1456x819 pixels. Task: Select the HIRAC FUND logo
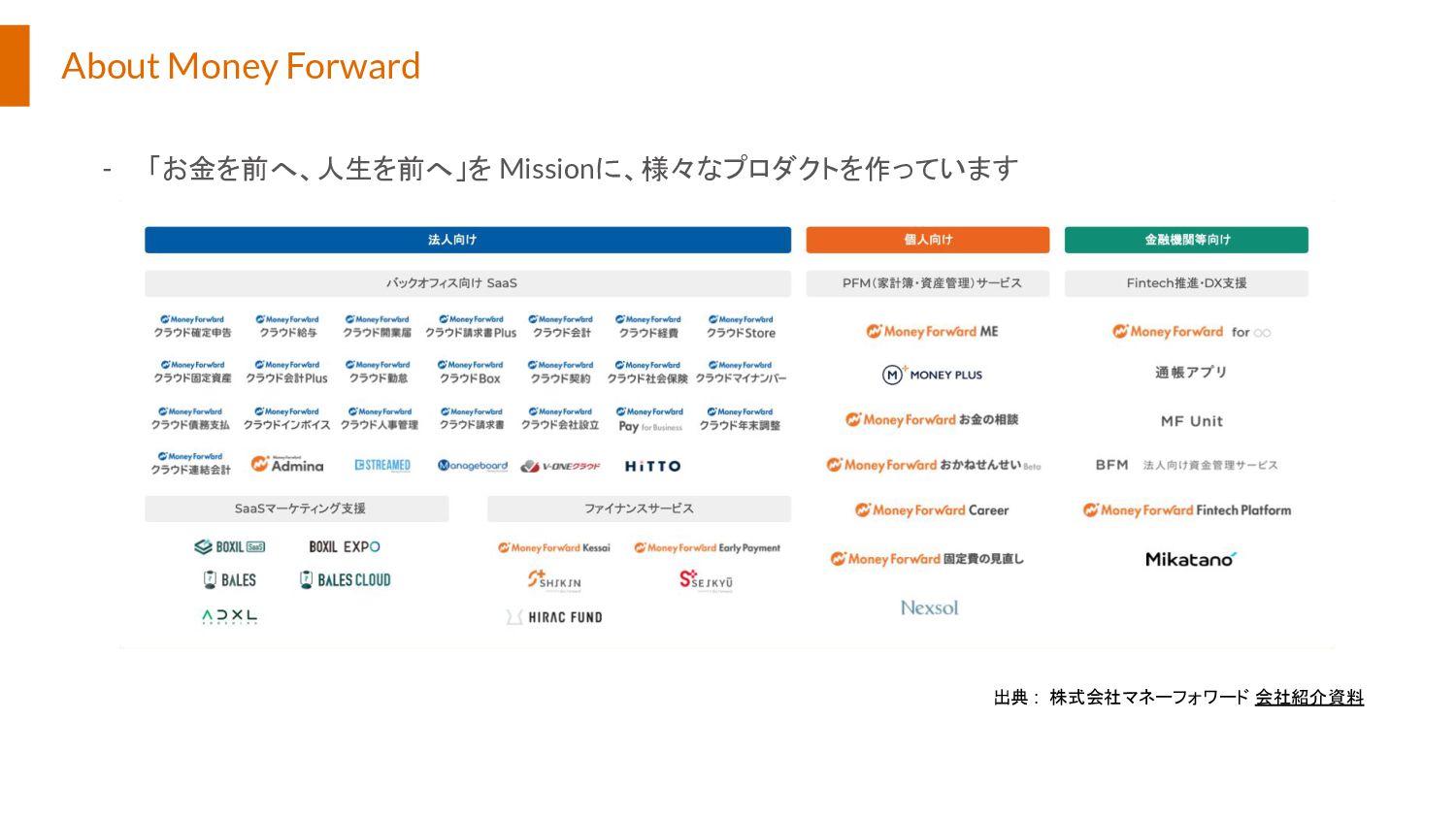click(x=554, y=617)
